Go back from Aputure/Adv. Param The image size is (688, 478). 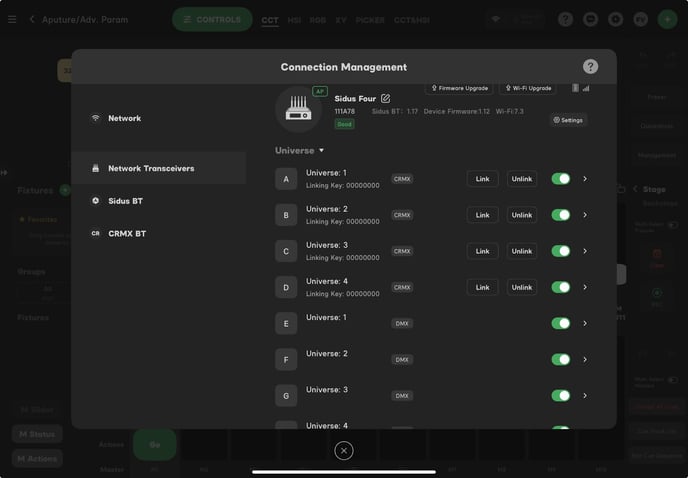click(32, 19)
